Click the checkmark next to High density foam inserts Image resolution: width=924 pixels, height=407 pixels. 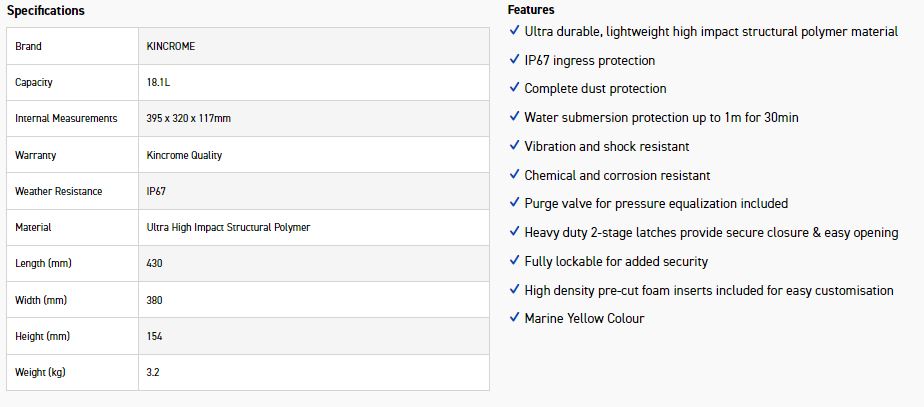(514, 290)
